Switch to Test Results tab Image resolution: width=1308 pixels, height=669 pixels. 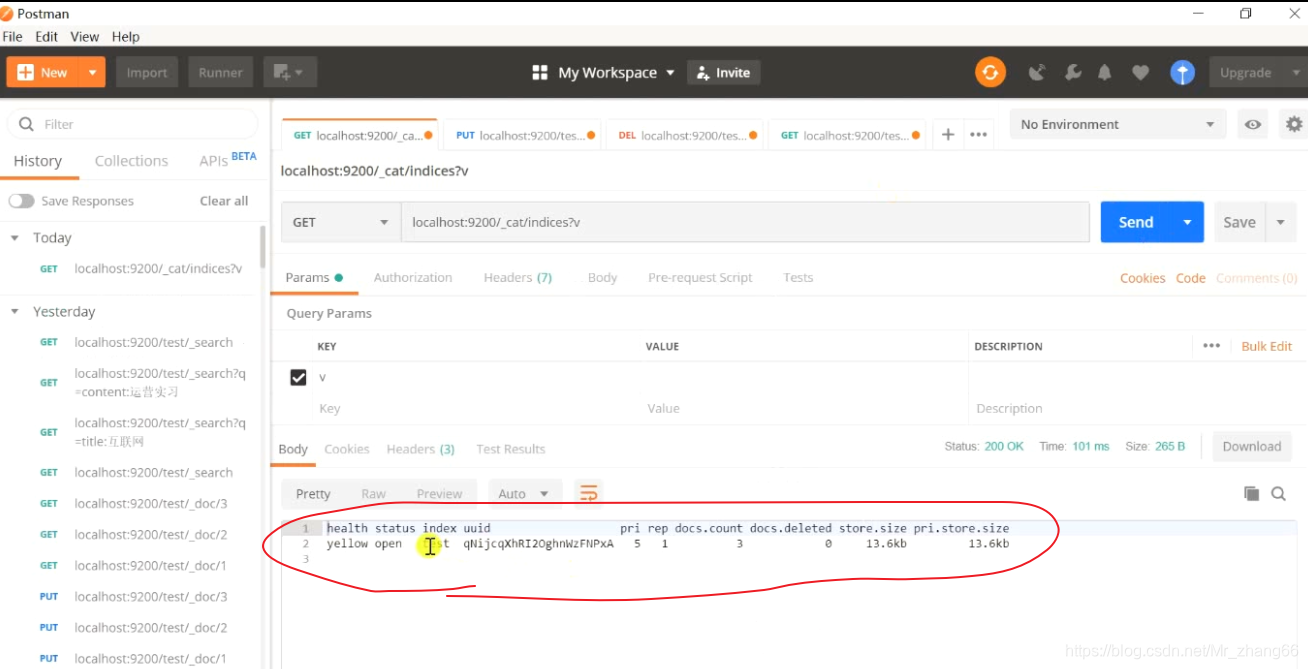tap(511, 449)
